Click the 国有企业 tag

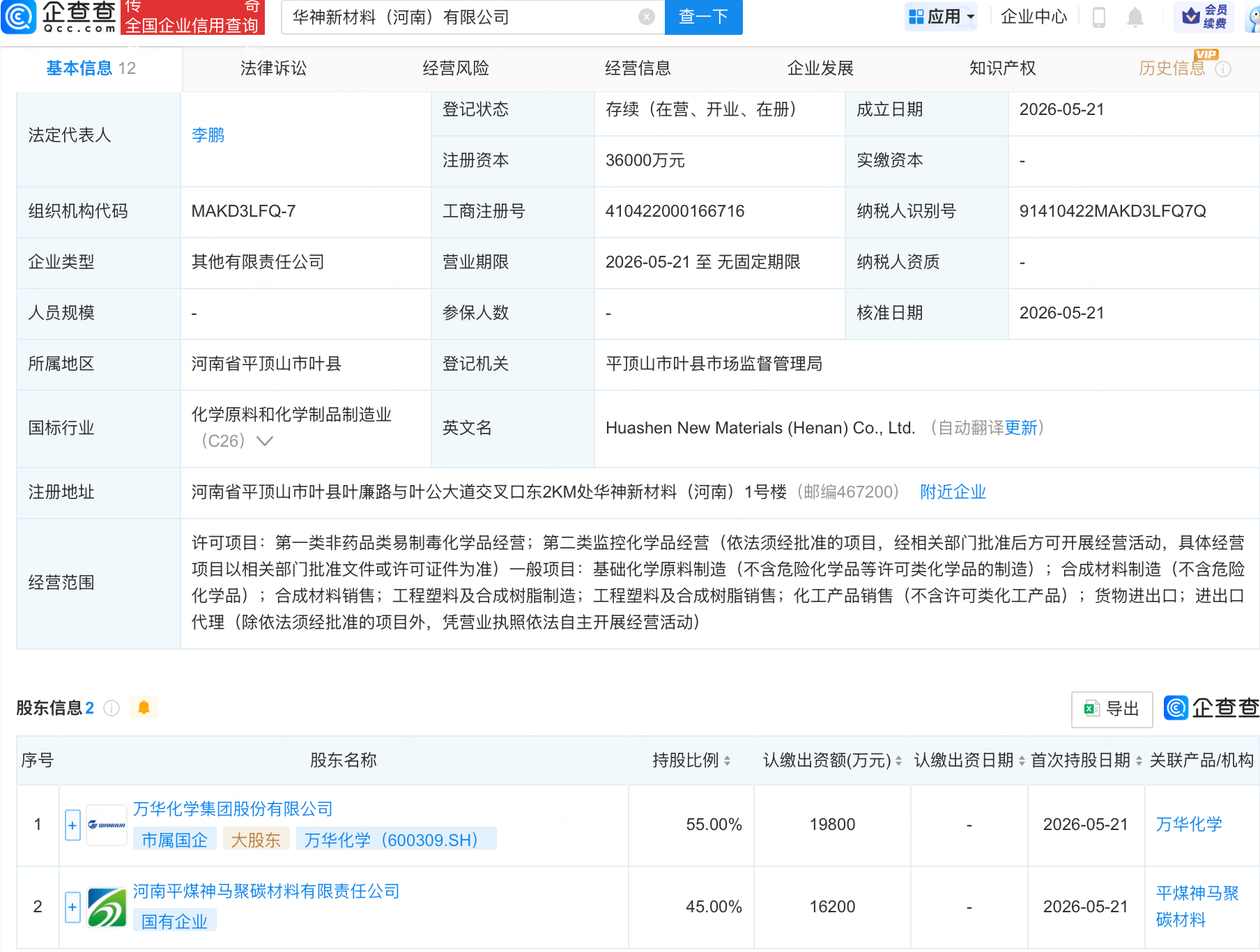(174, 922)
